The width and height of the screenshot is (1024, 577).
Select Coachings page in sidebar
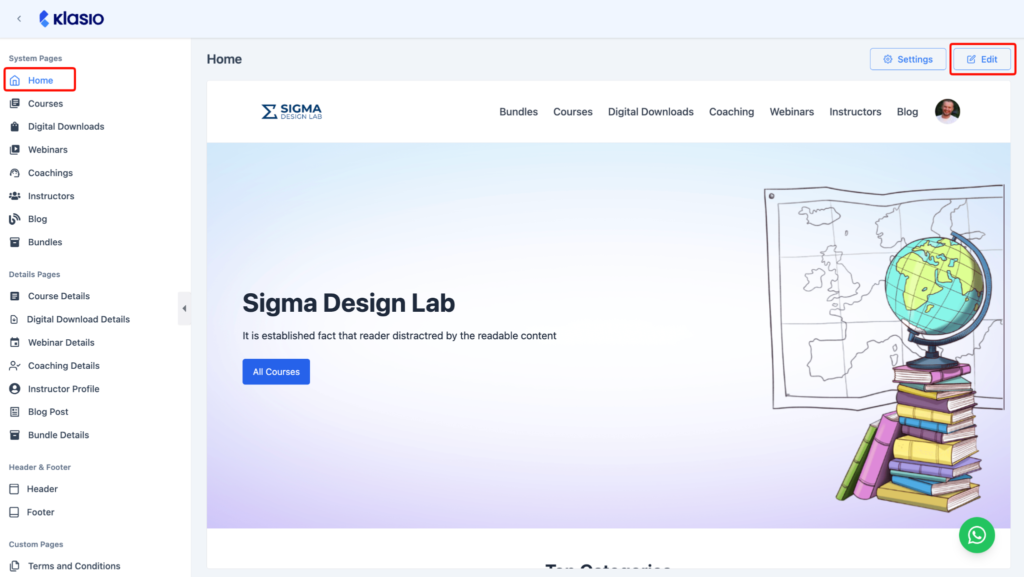[50, 173]
